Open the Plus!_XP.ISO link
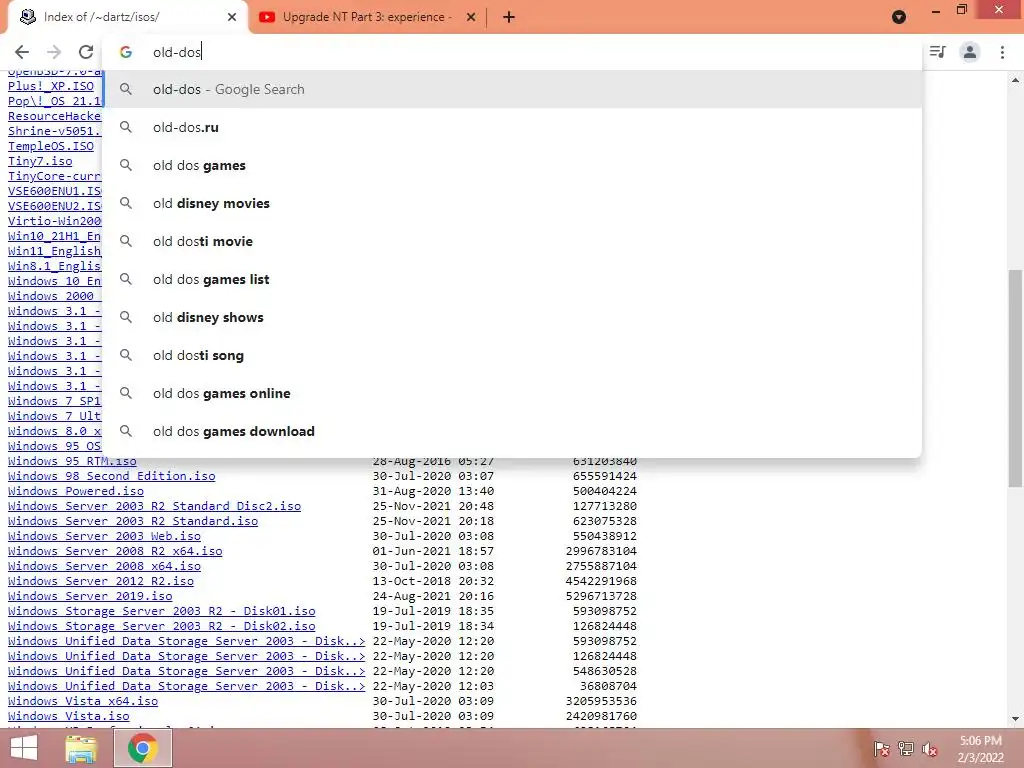Image resolution: width=1024 pixels, height=768 pixels. 51,86
